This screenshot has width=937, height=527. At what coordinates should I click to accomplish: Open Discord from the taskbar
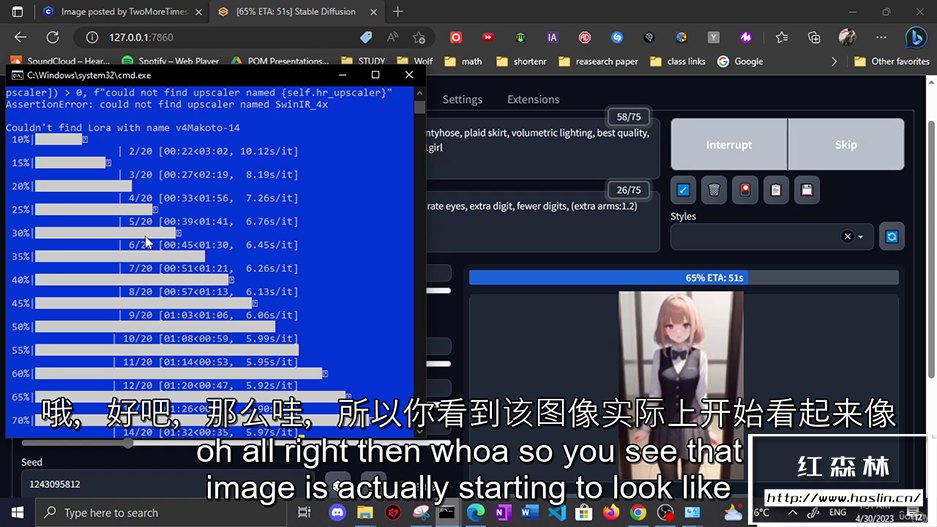[x=337, y=513]
